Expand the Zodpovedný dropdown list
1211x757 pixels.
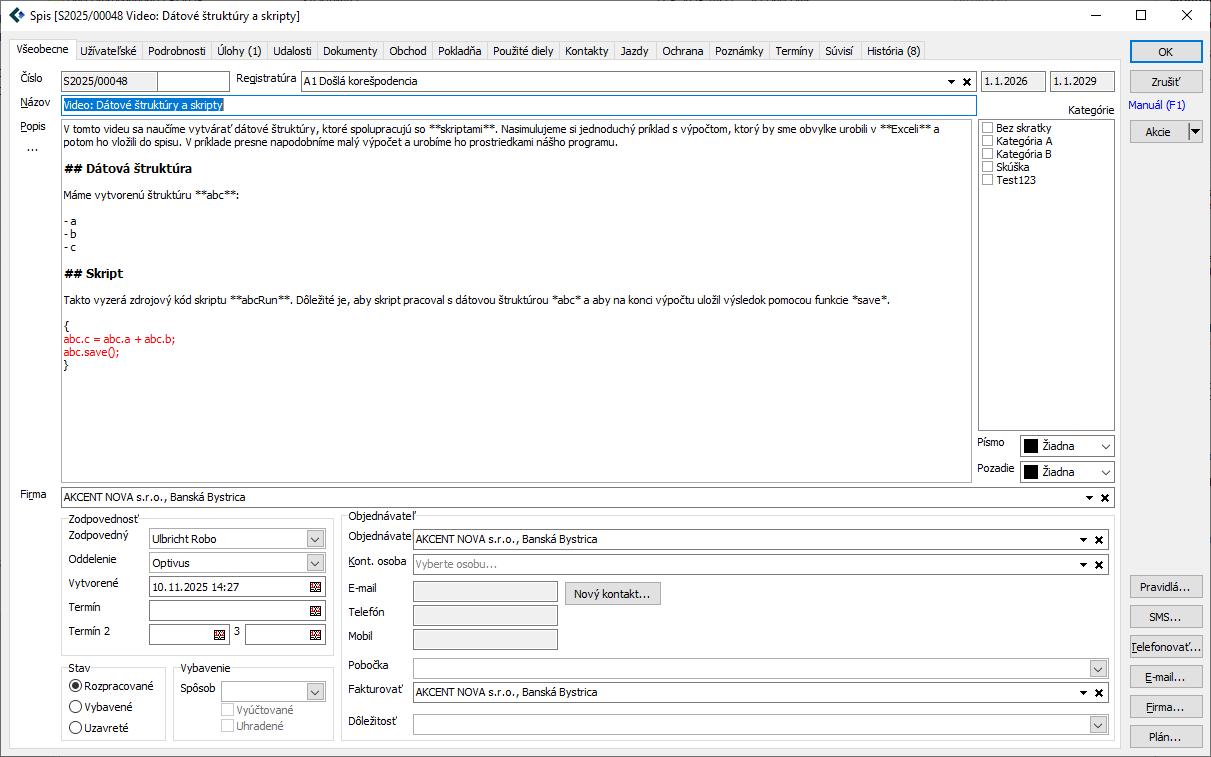coord(316,539)
